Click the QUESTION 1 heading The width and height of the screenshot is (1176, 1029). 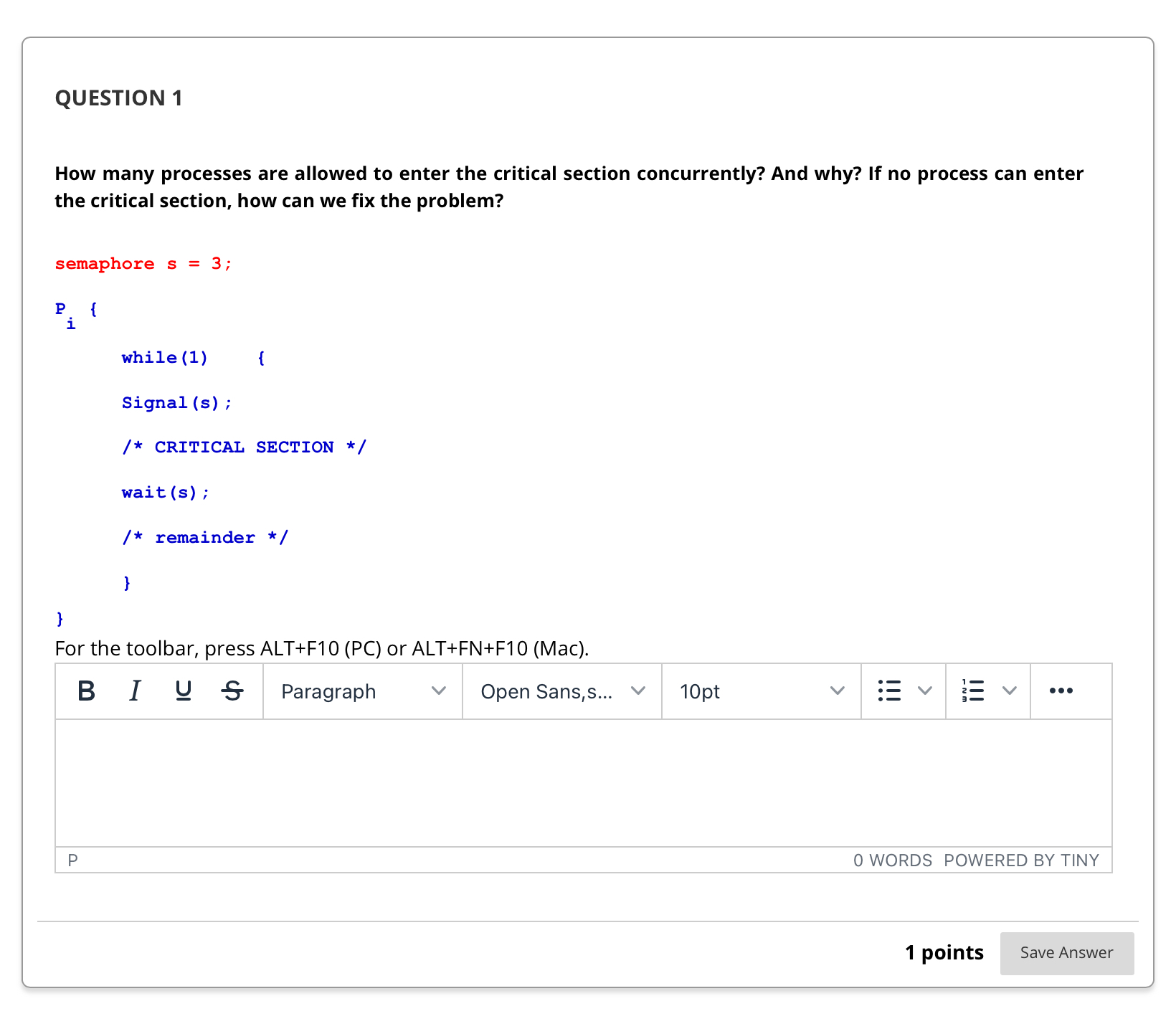pyautogui.click(x=118, y=98)
